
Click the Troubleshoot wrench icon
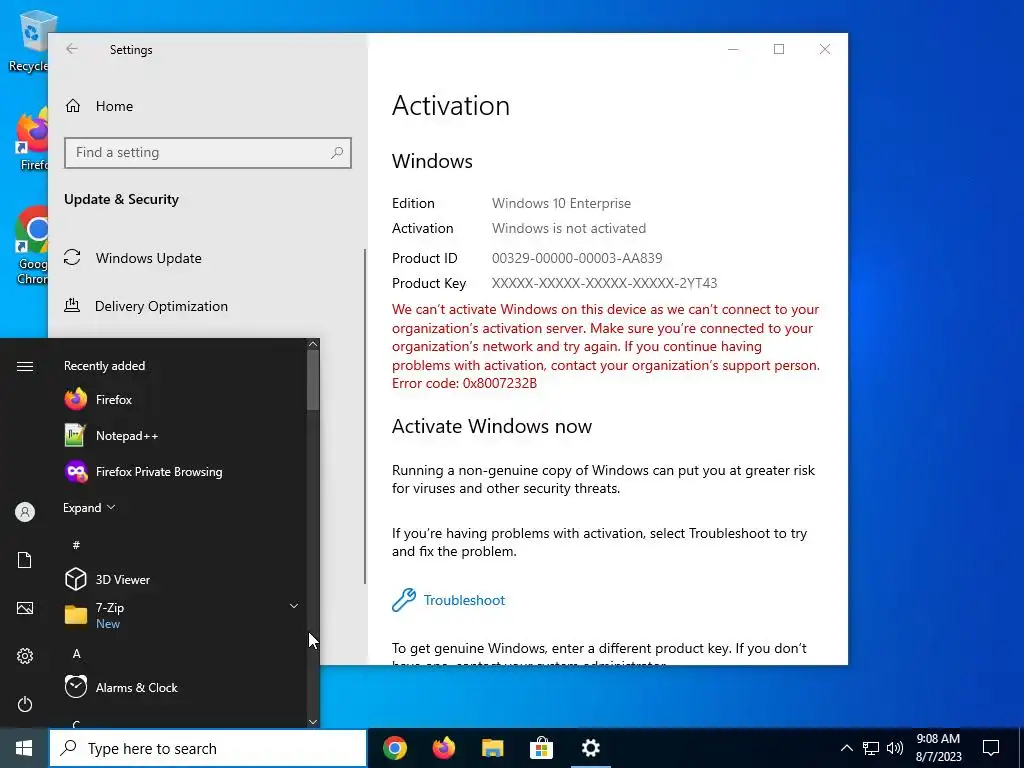tap(404, 600)
